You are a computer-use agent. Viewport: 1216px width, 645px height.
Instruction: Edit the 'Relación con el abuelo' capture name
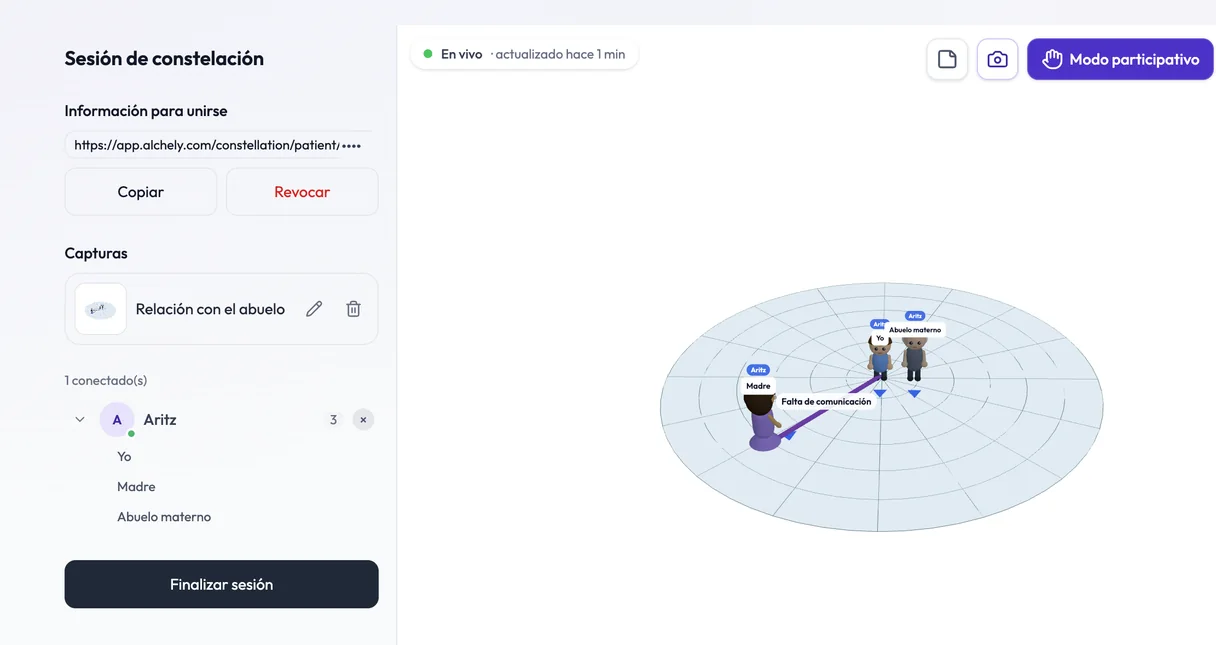click(314, 309)
